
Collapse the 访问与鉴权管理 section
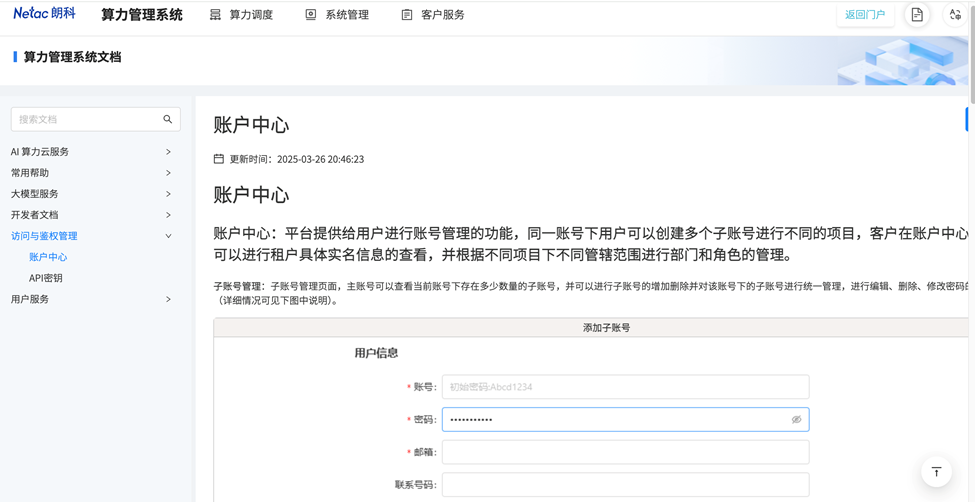(168, 236)
